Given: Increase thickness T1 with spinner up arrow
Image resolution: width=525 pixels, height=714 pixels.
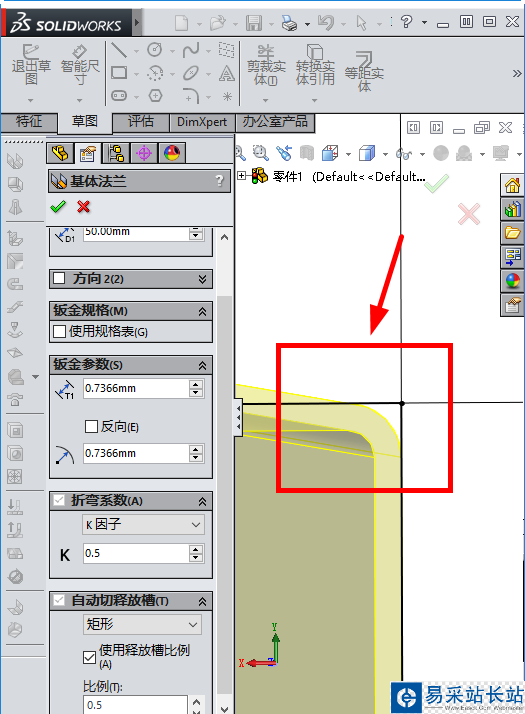Looking at the screenshot, I should [196, 384].
